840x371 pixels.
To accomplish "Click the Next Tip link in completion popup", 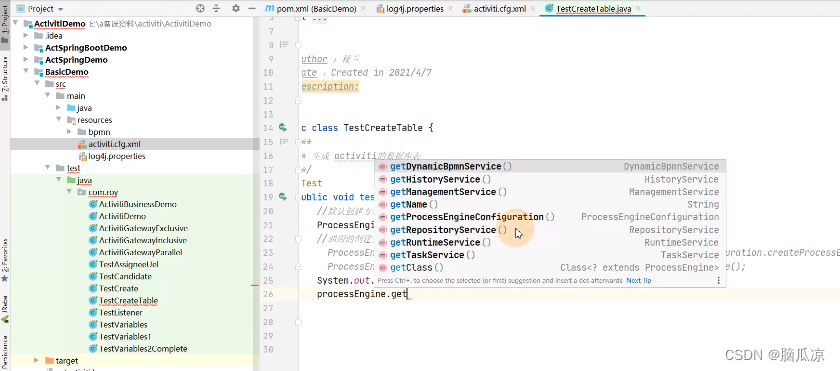I will (x=639, y=281).
